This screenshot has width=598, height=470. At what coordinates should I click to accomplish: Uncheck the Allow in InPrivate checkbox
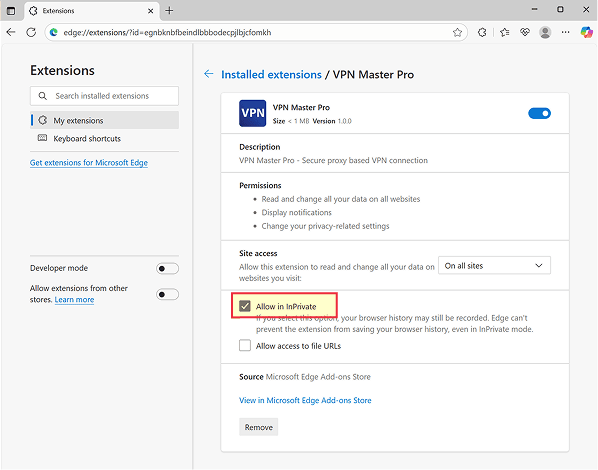coord(245,306)
